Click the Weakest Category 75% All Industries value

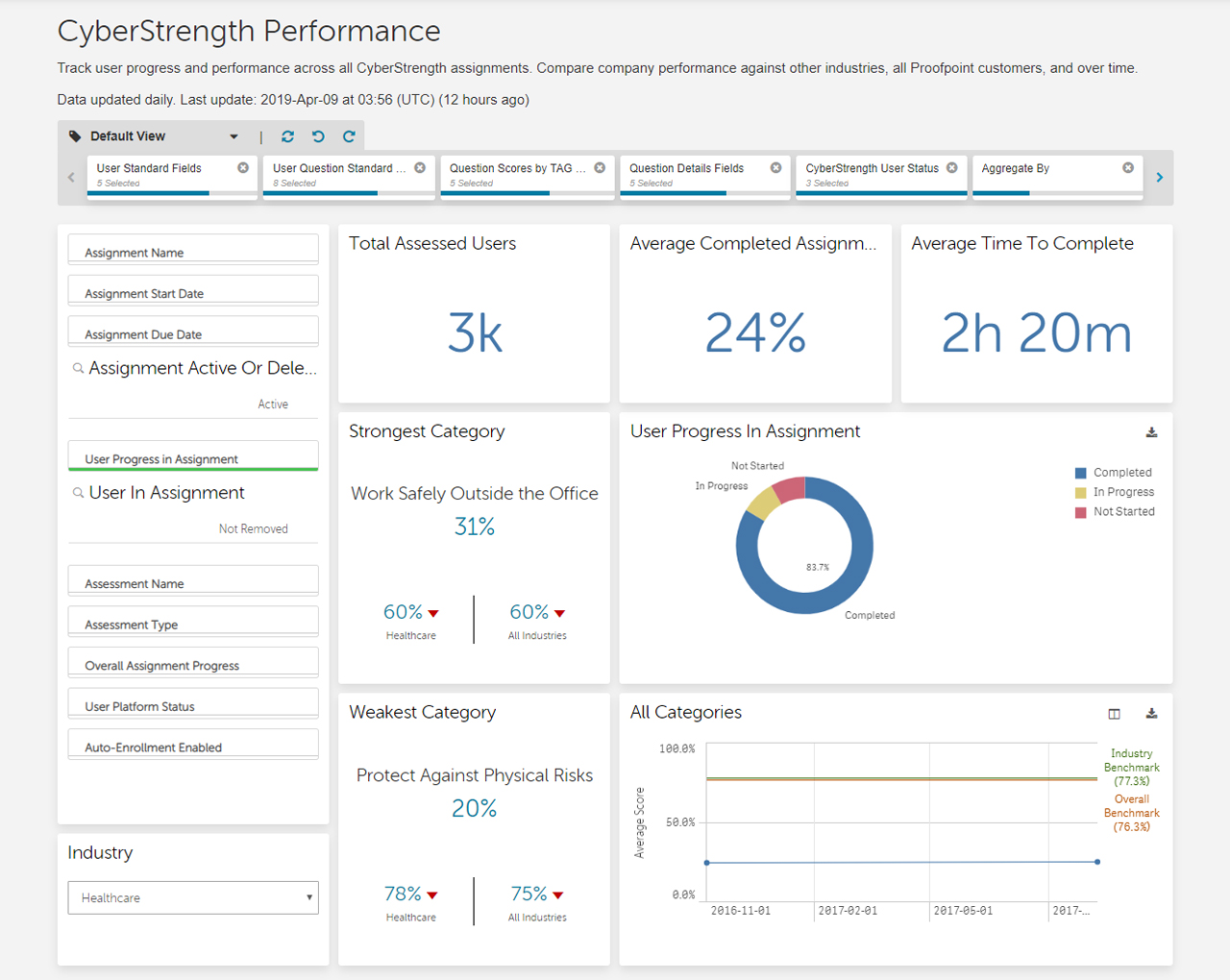(x=529, y=894)
